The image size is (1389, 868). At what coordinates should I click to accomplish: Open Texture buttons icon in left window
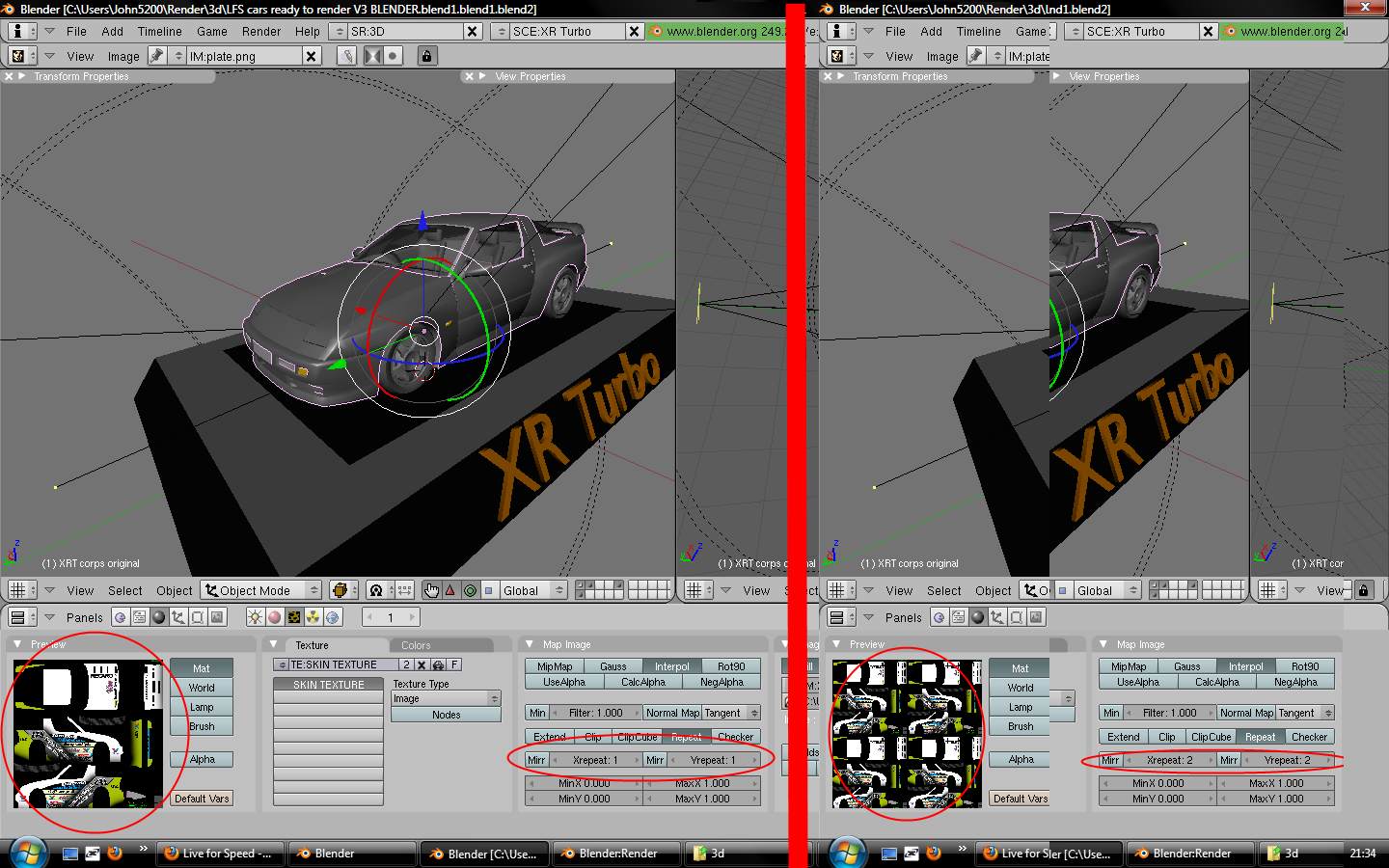[x=294, y=617]
